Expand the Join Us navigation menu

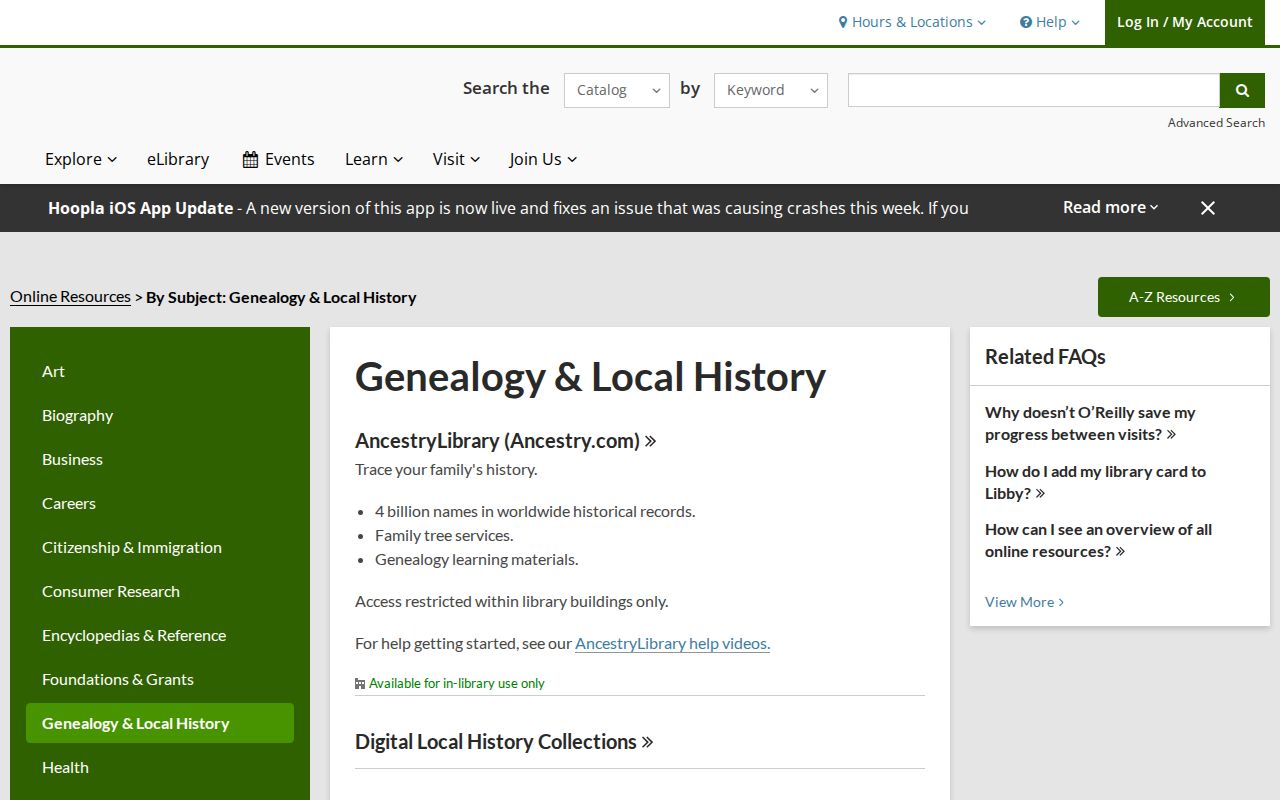coord(543,159)
